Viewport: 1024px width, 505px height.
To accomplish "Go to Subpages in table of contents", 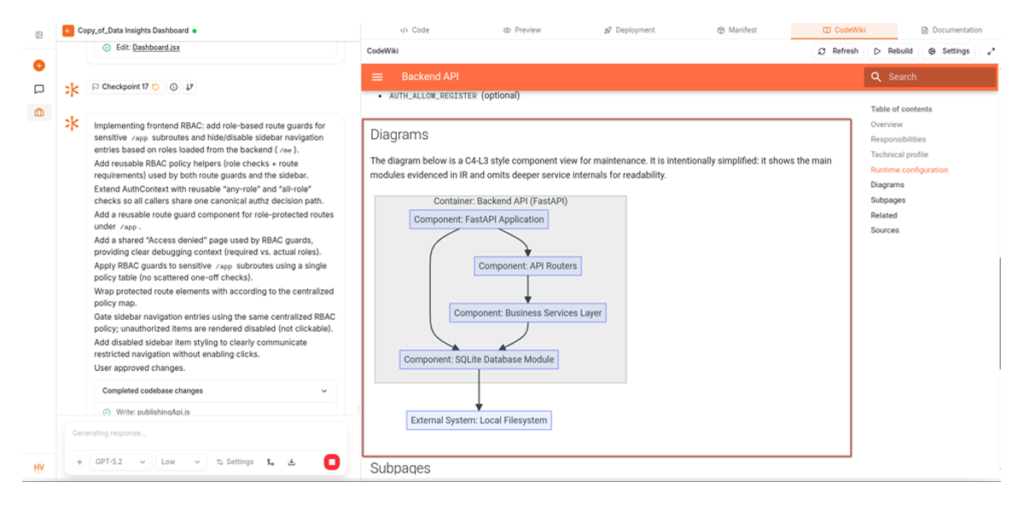I will pos(888,200).
